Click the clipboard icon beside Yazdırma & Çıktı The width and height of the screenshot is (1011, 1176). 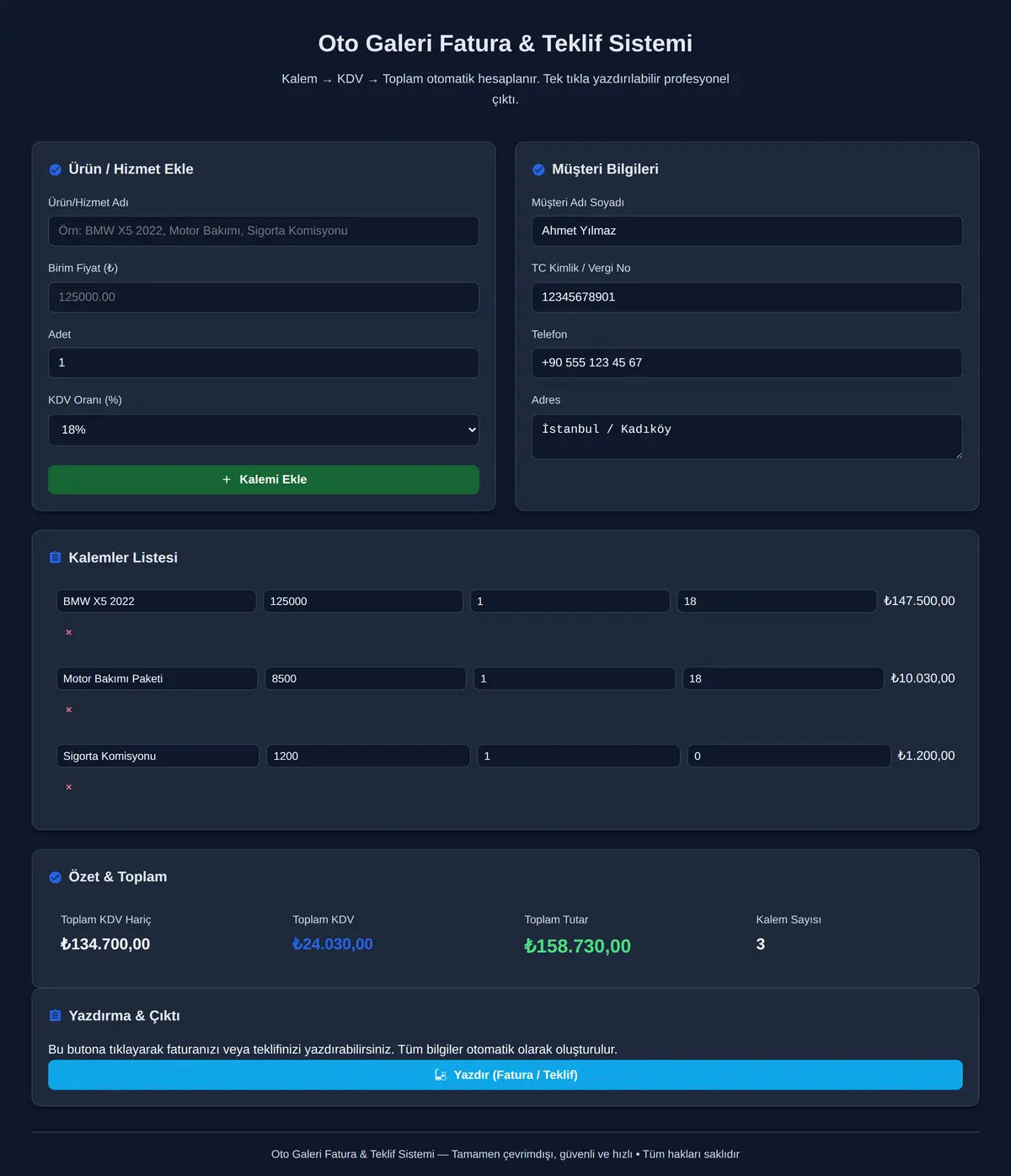click(56, 1016)
